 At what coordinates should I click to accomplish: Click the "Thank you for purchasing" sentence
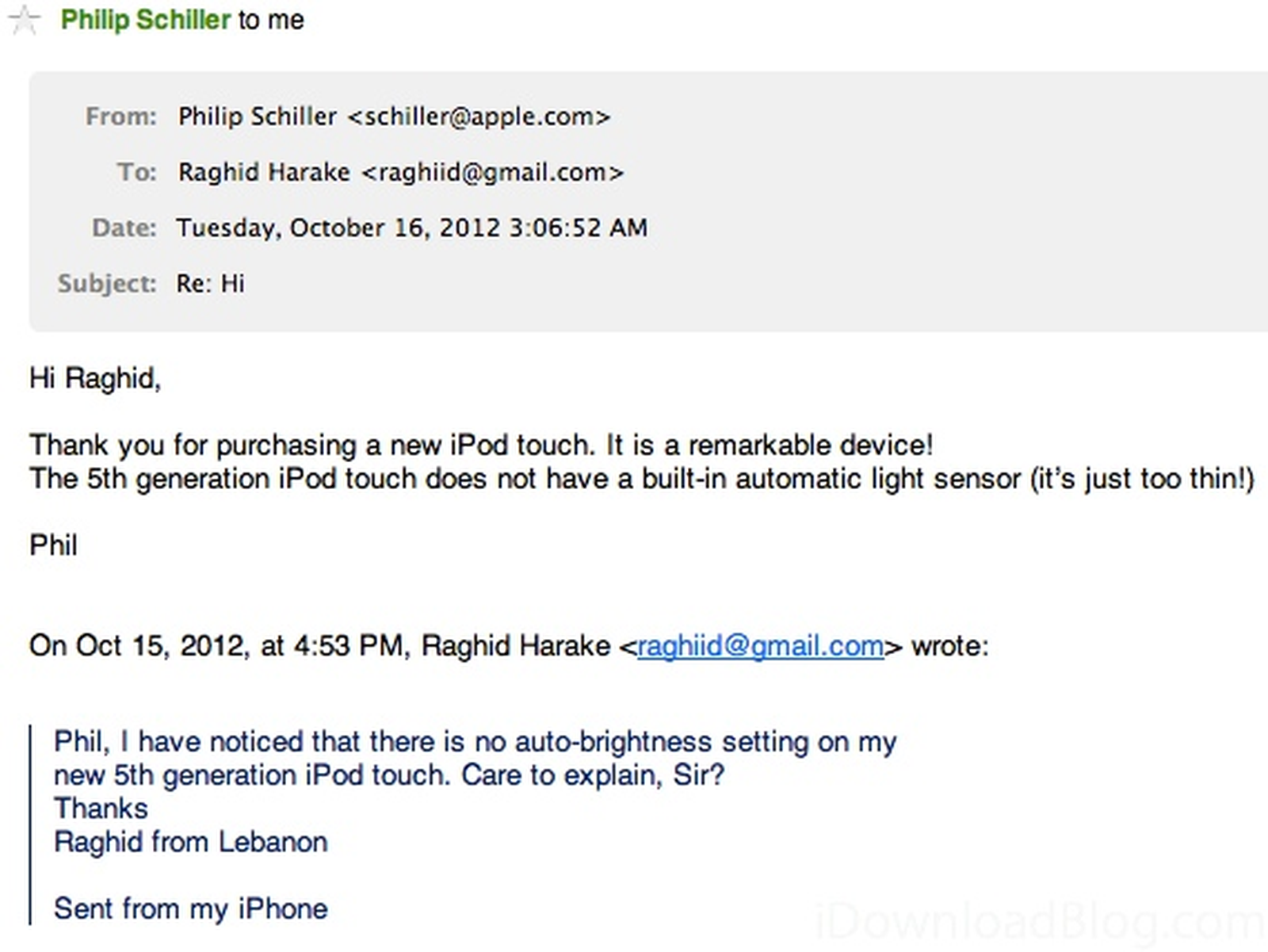(481, 445)
